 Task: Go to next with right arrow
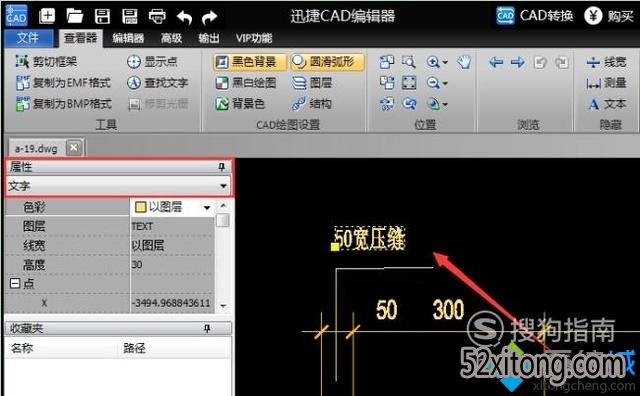click(518, 62)
